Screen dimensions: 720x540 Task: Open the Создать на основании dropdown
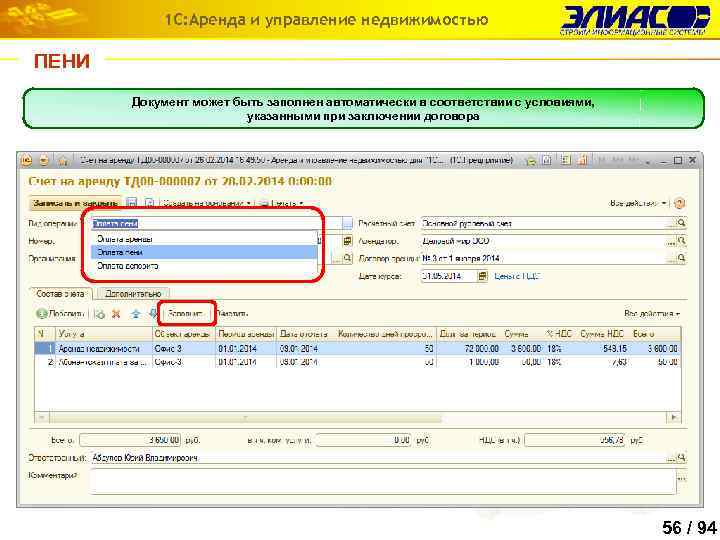click(207, 203)
